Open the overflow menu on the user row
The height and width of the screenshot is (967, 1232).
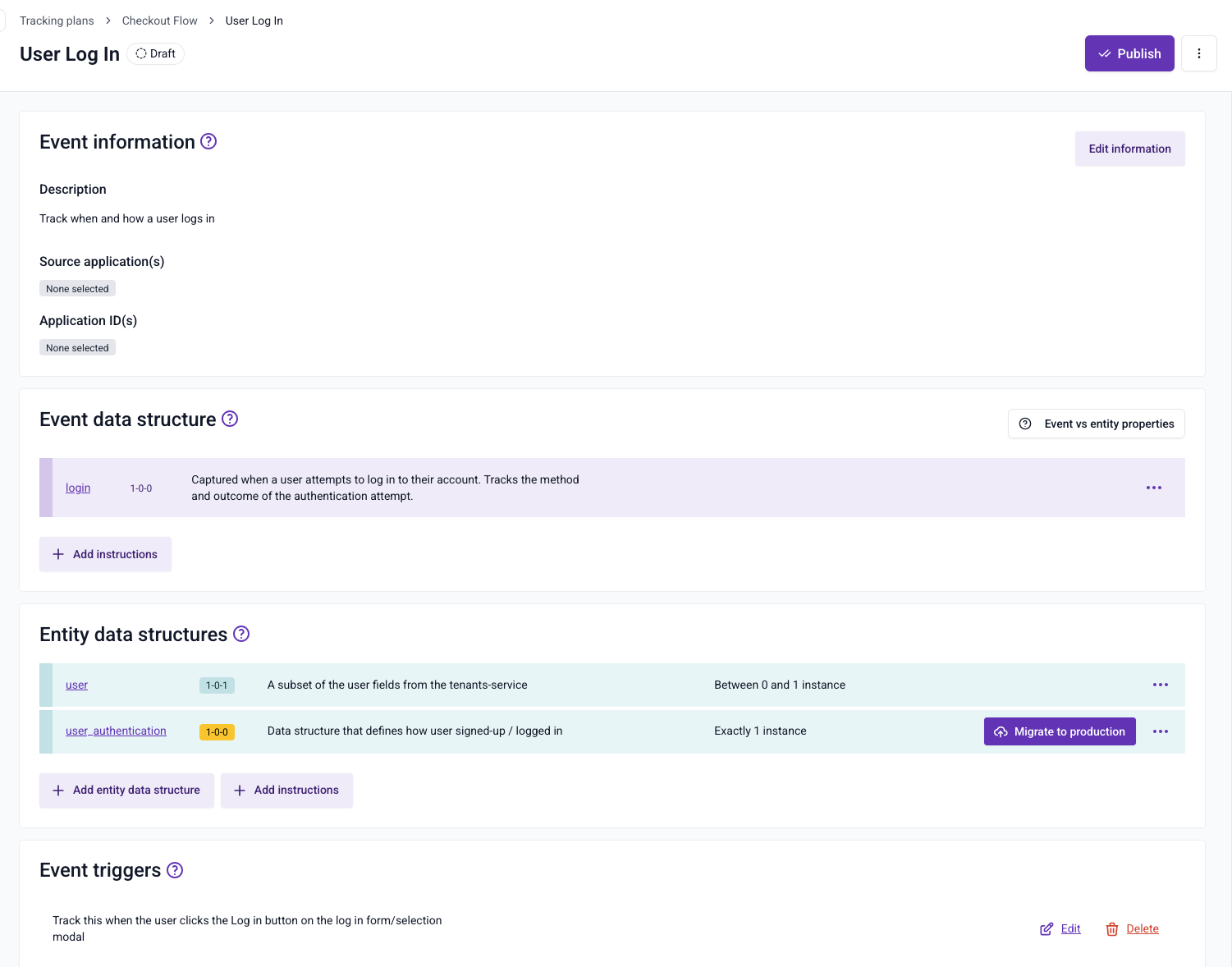point(1160,685)
